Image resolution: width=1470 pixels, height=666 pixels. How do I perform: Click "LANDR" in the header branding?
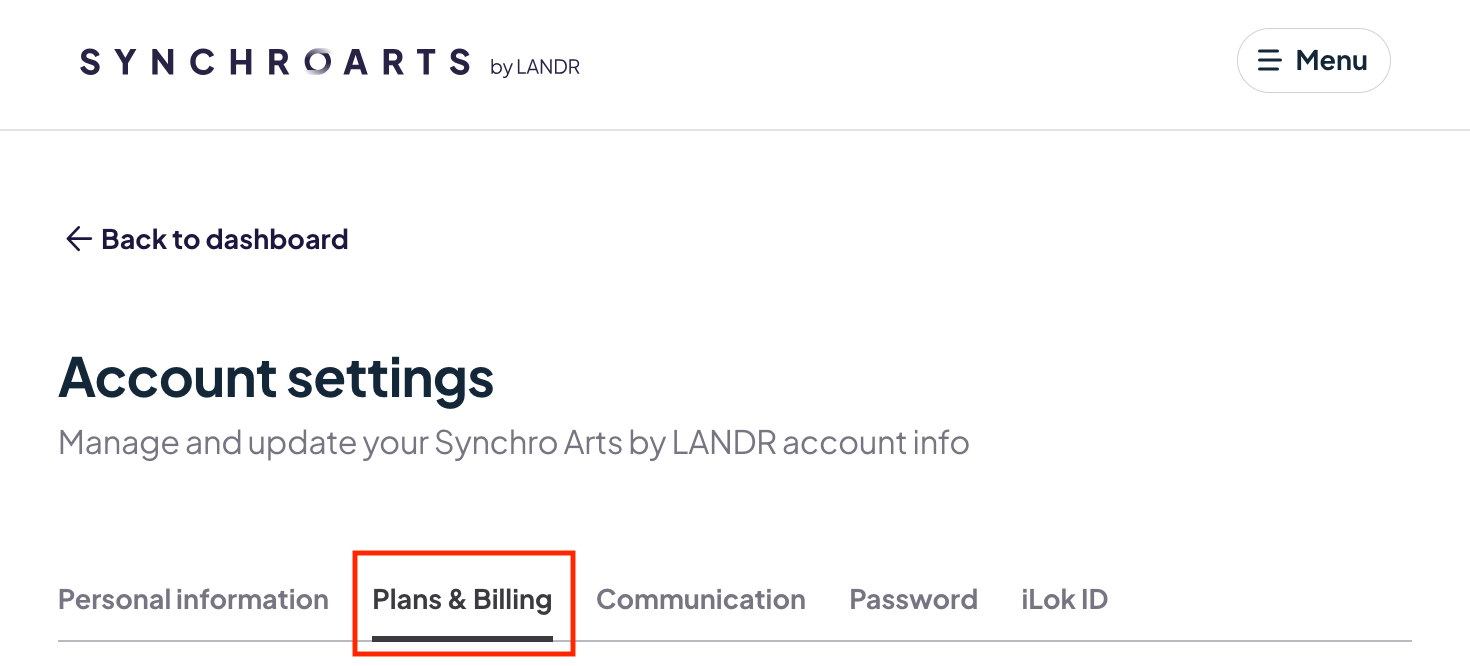coord(548,67)
